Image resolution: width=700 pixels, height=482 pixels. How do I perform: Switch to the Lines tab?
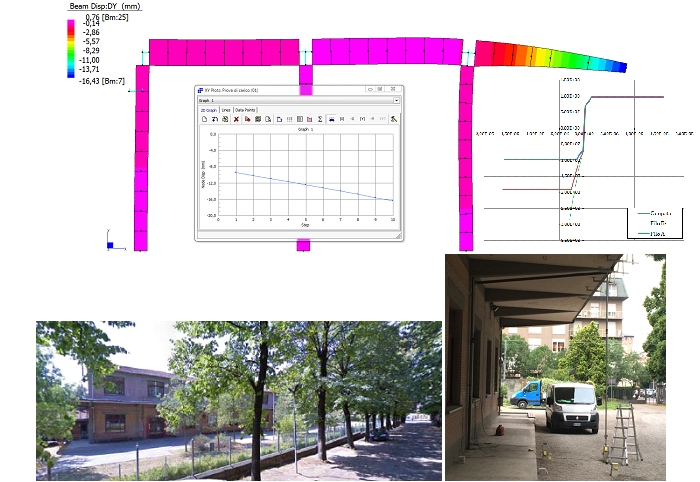tap(226, 110)
